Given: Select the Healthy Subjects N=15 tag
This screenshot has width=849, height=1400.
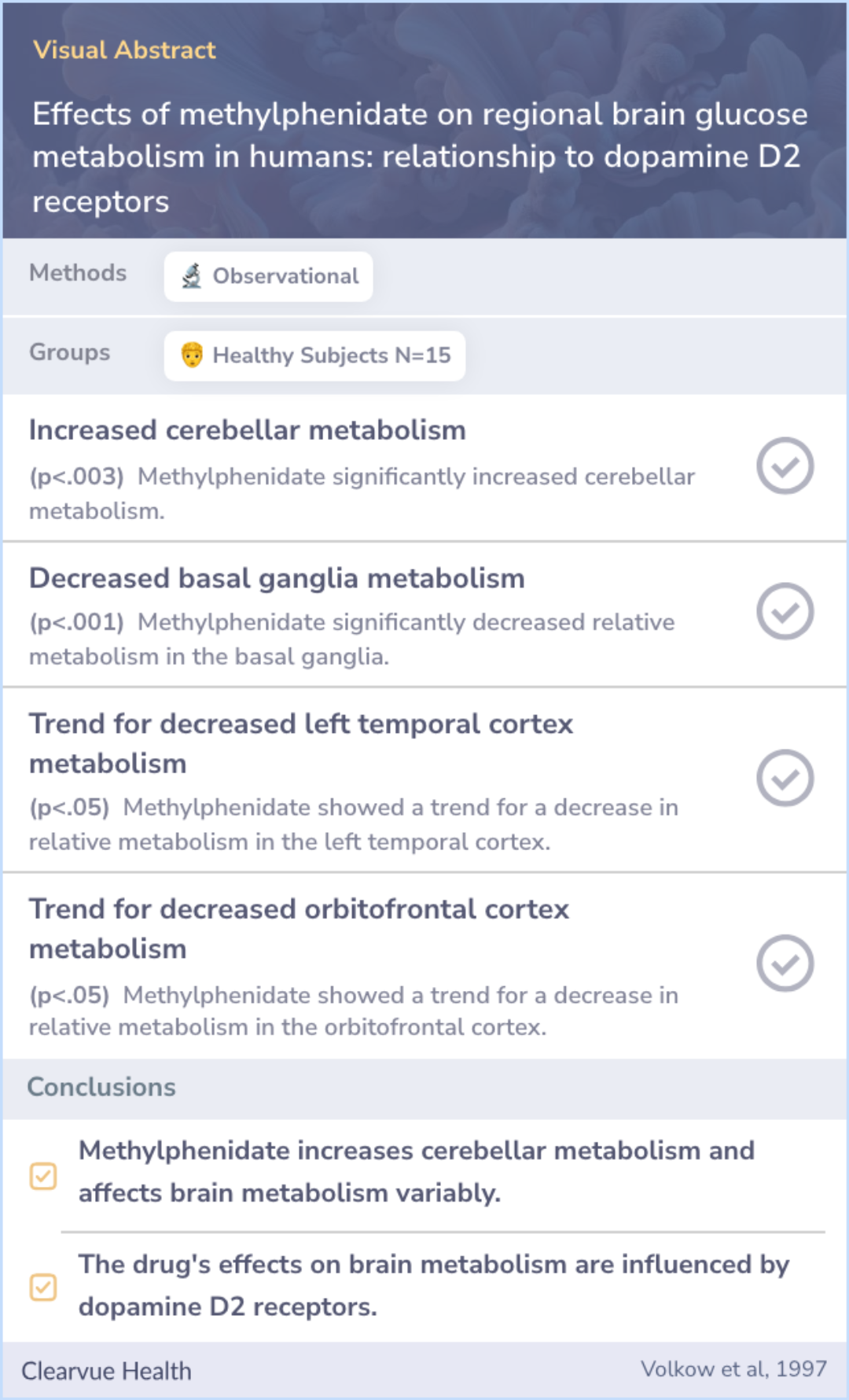Looking at the screenshot, I should pos(314,356).
